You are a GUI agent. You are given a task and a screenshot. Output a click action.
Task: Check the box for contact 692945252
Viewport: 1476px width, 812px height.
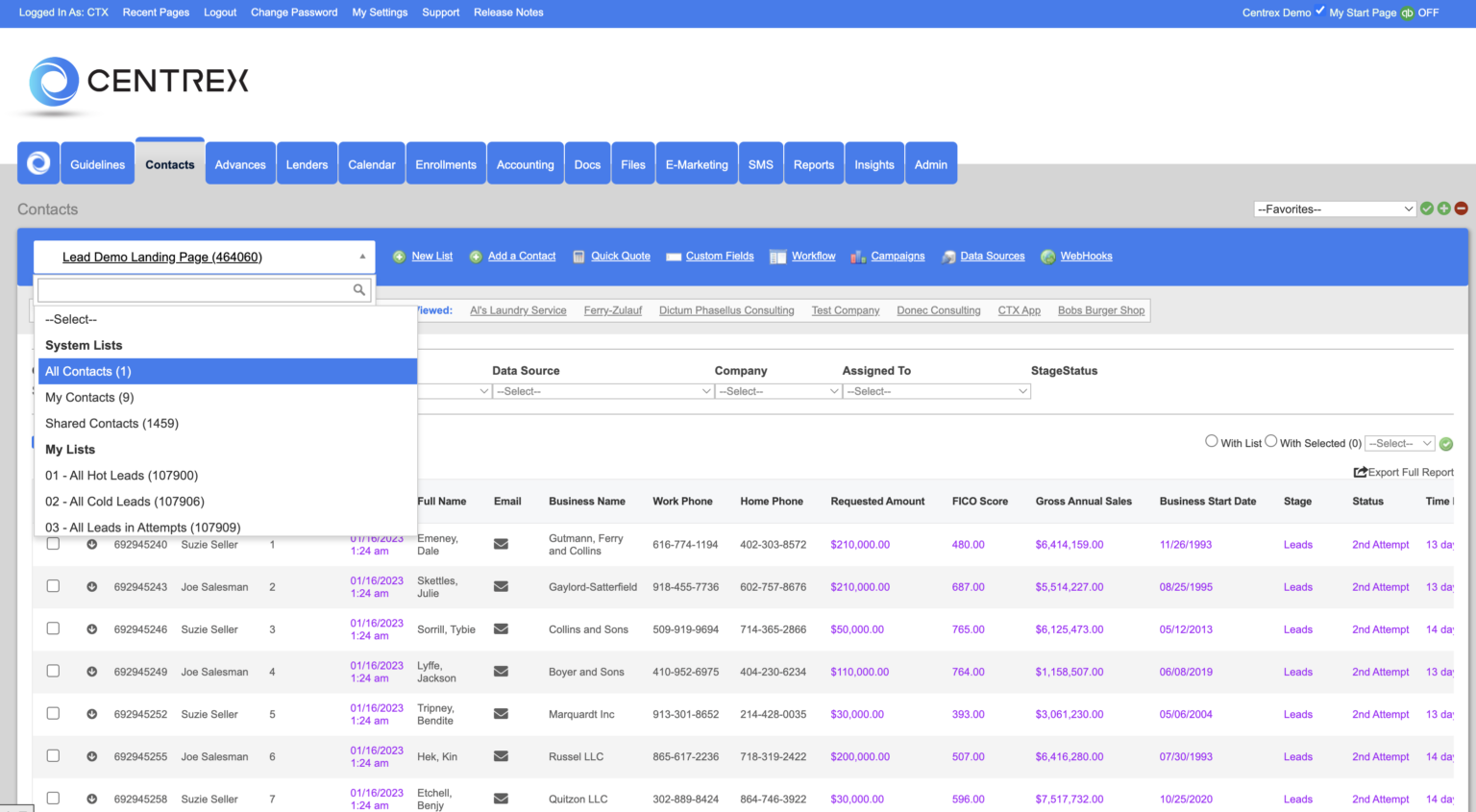[53, 713]
